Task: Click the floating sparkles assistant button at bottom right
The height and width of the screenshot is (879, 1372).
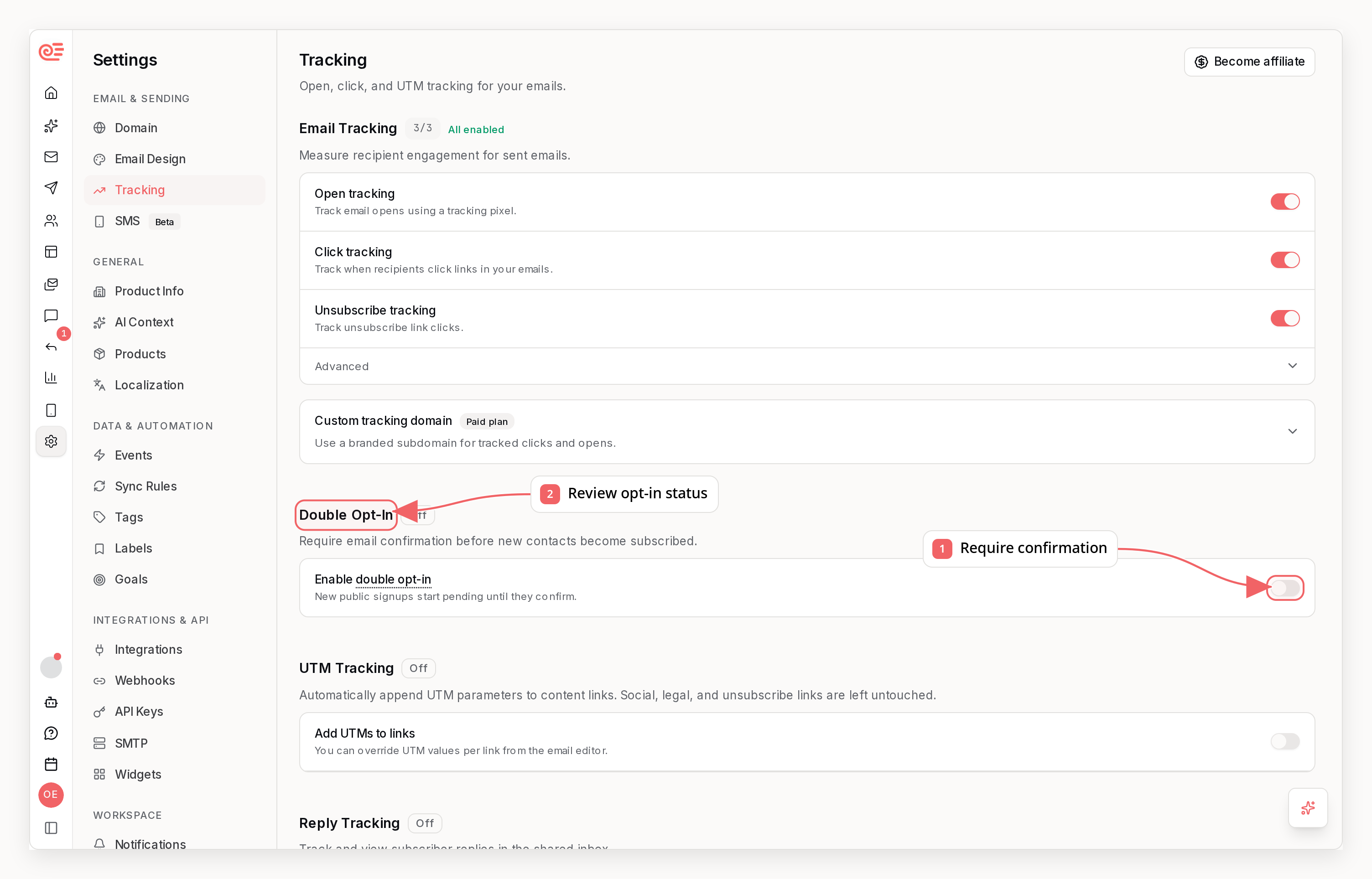Action: 1308,808
